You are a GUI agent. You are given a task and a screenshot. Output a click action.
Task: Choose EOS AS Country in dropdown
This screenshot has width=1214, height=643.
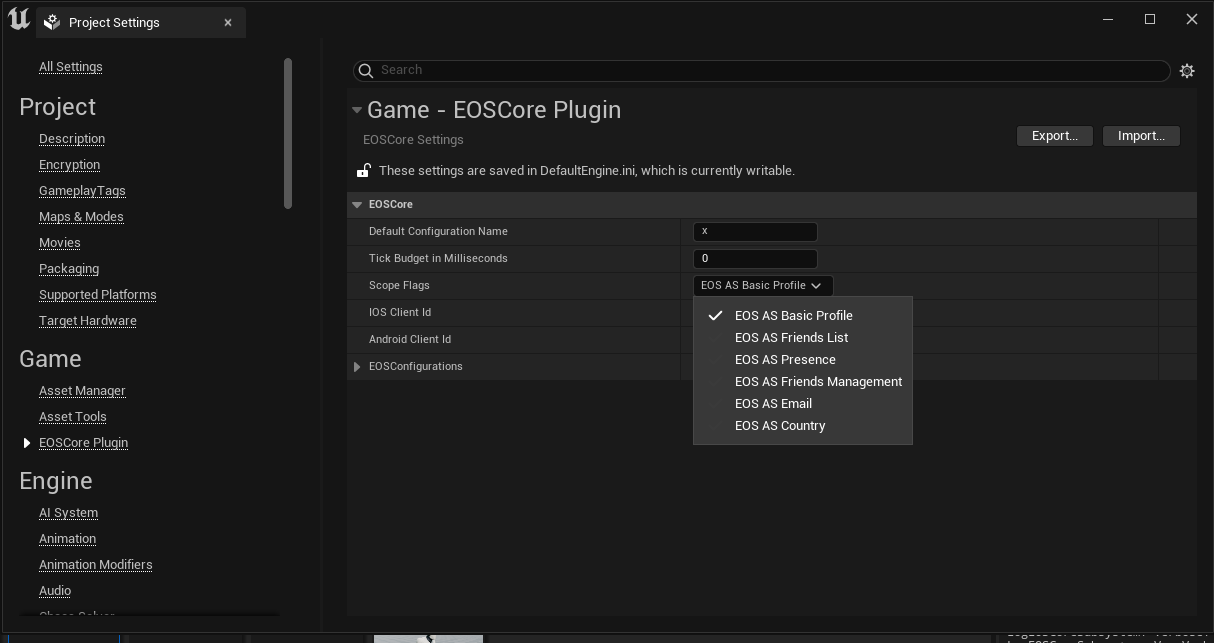tap(780, 425)
